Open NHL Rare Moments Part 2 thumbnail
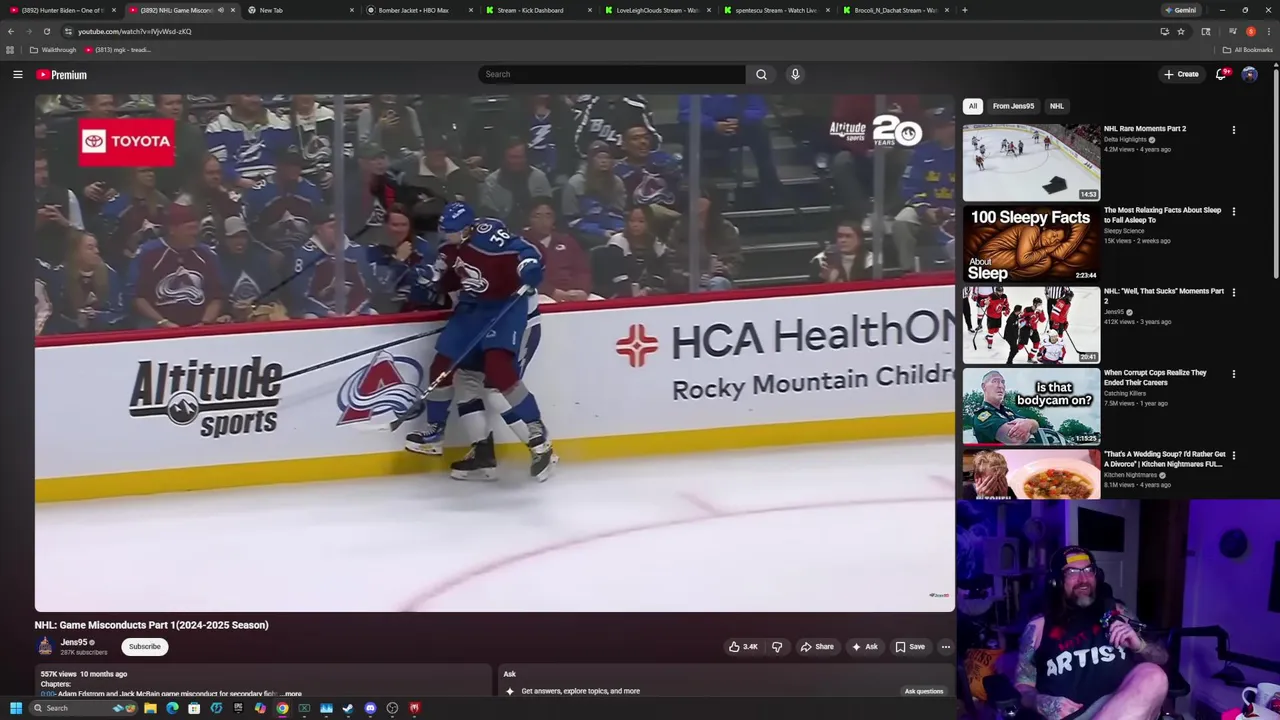The height and width of the screenshot is (720, 1280). click(x=1031, y=162)
